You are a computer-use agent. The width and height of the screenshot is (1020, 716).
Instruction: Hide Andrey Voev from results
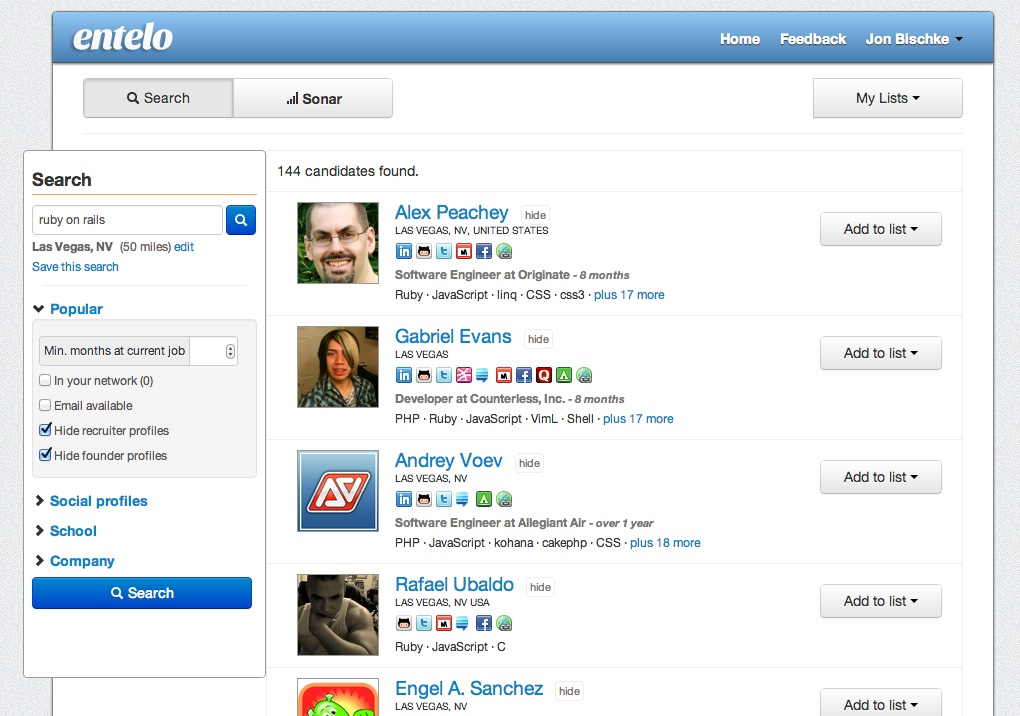[x=530, y=463]
